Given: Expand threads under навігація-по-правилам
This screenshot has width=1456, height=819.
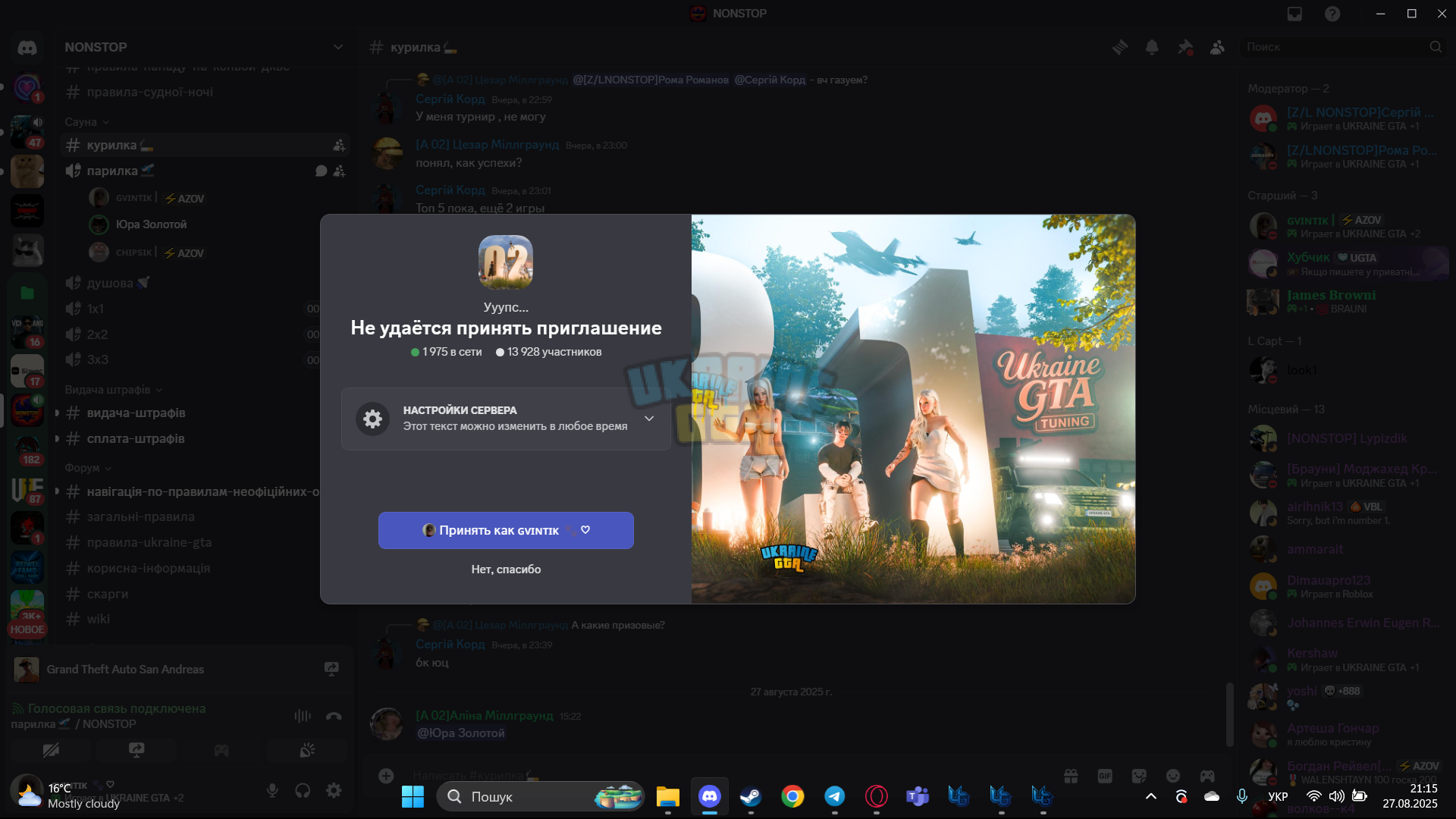Looking at the screenshot, I should pos(57,491).
